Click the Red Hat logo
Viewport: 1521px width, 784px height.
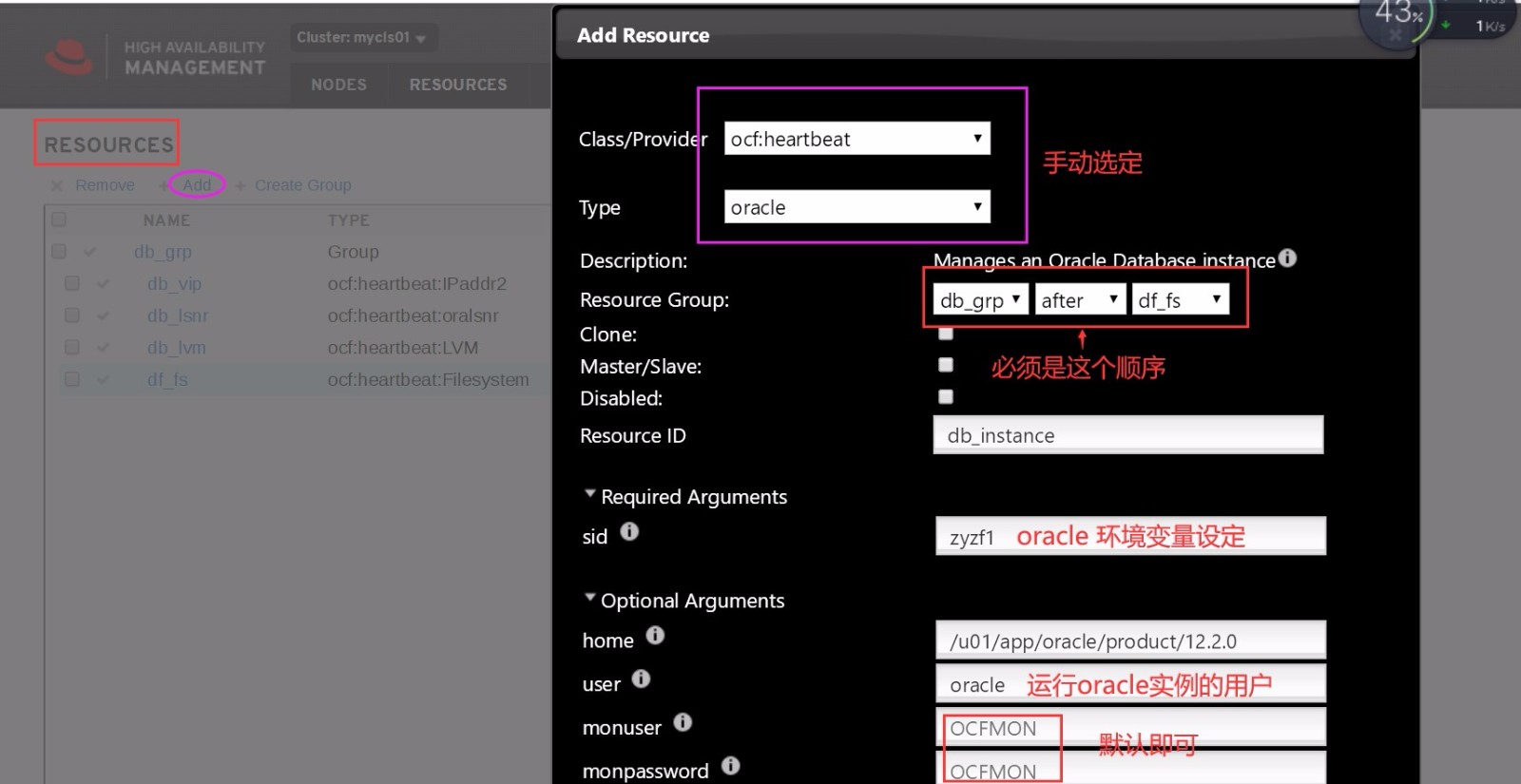point(69,57)
